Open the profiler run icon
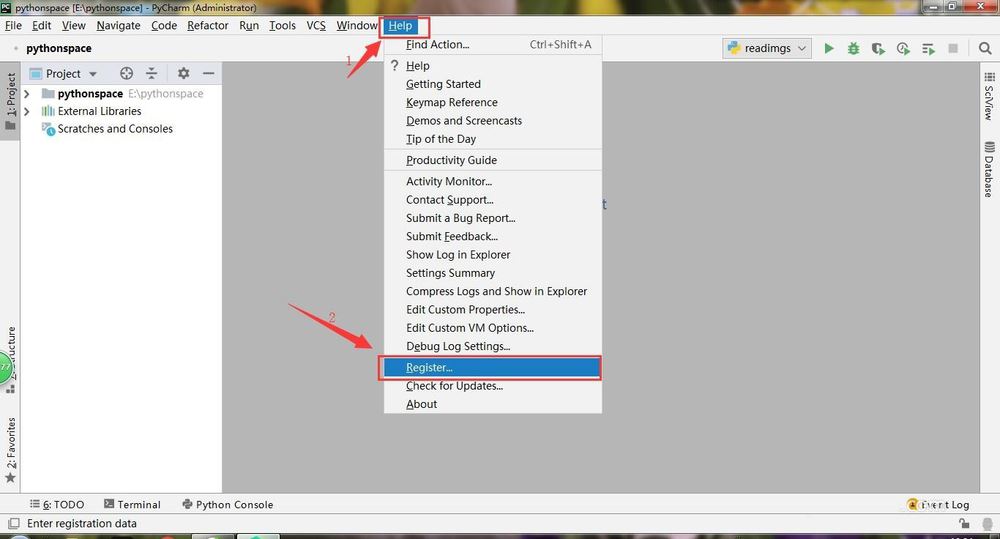Image resolution: width=1000 pixels, height=539 pixels. pos(903,48)
